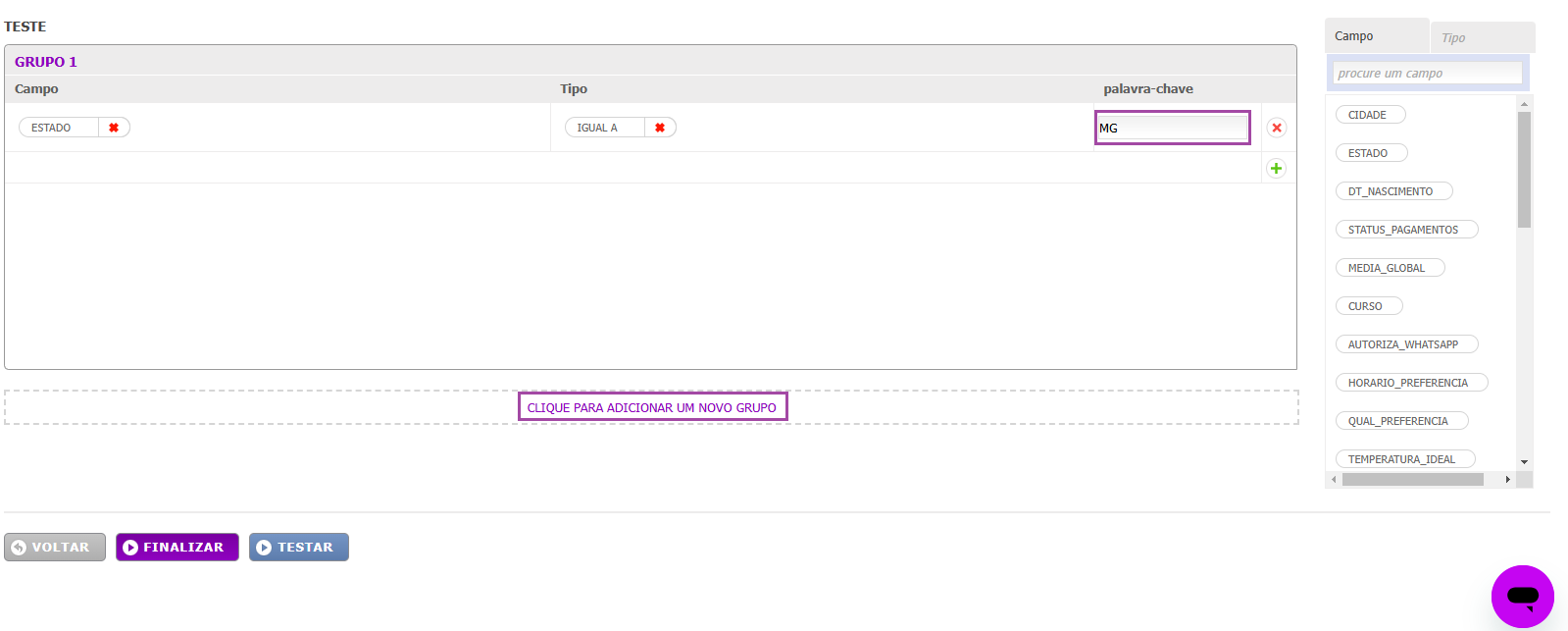Click the TESTAR button
This screenshot has width=1568, height=631.
[299, 548]
